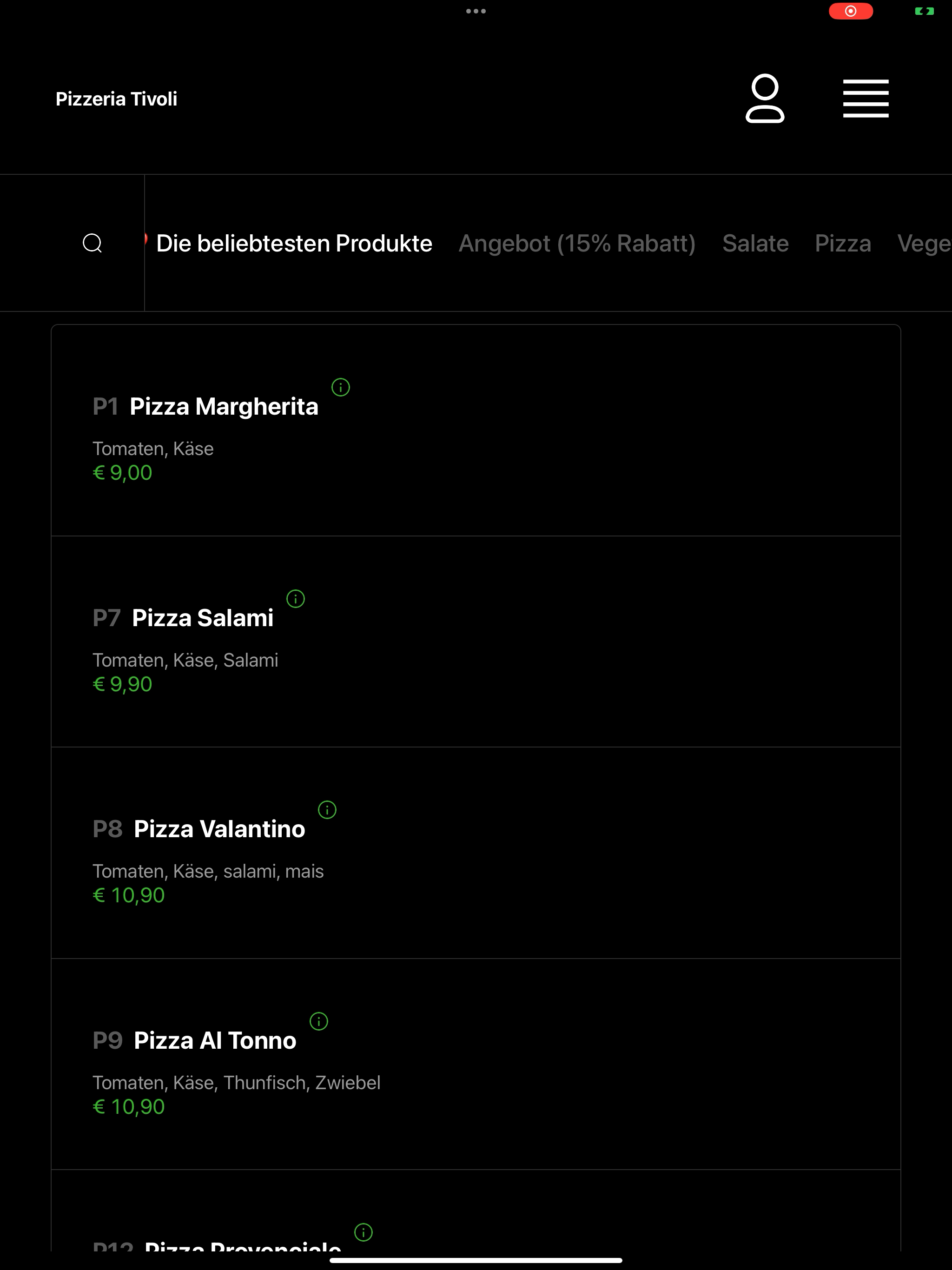Show info for Pizza Margherita
The image size is (952, 1270).
(x=340, y=388)
